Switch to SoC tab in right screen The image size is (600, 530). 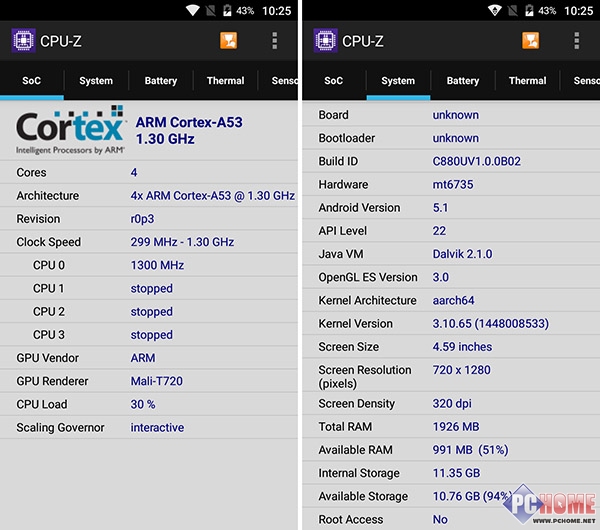(x=333, y=81)
